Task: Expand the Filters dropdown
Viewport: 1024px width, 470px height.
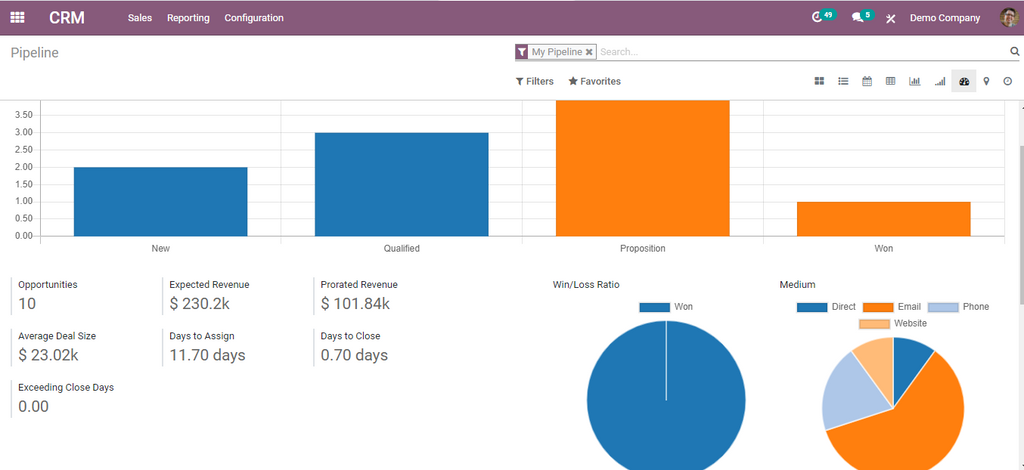Action: pyautogui.click(x=535, y=82)
